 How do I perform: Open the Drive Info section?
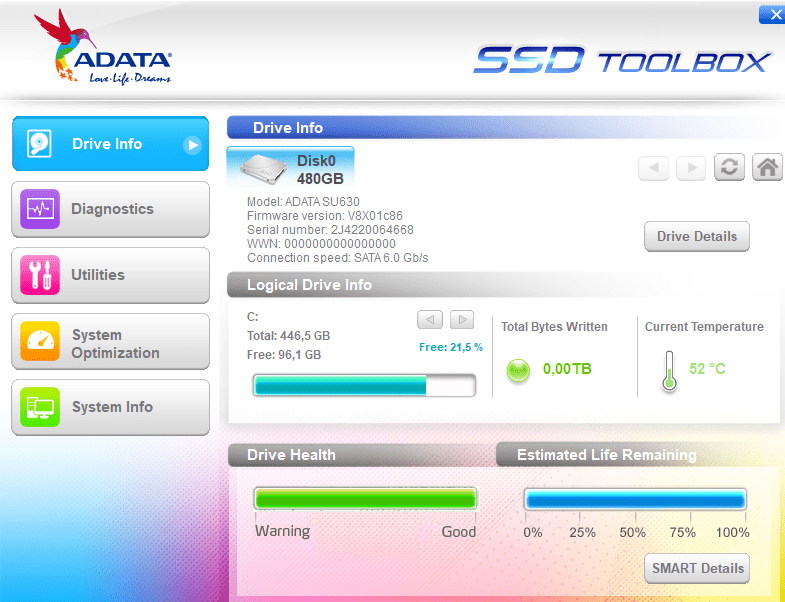pos(110,144)
